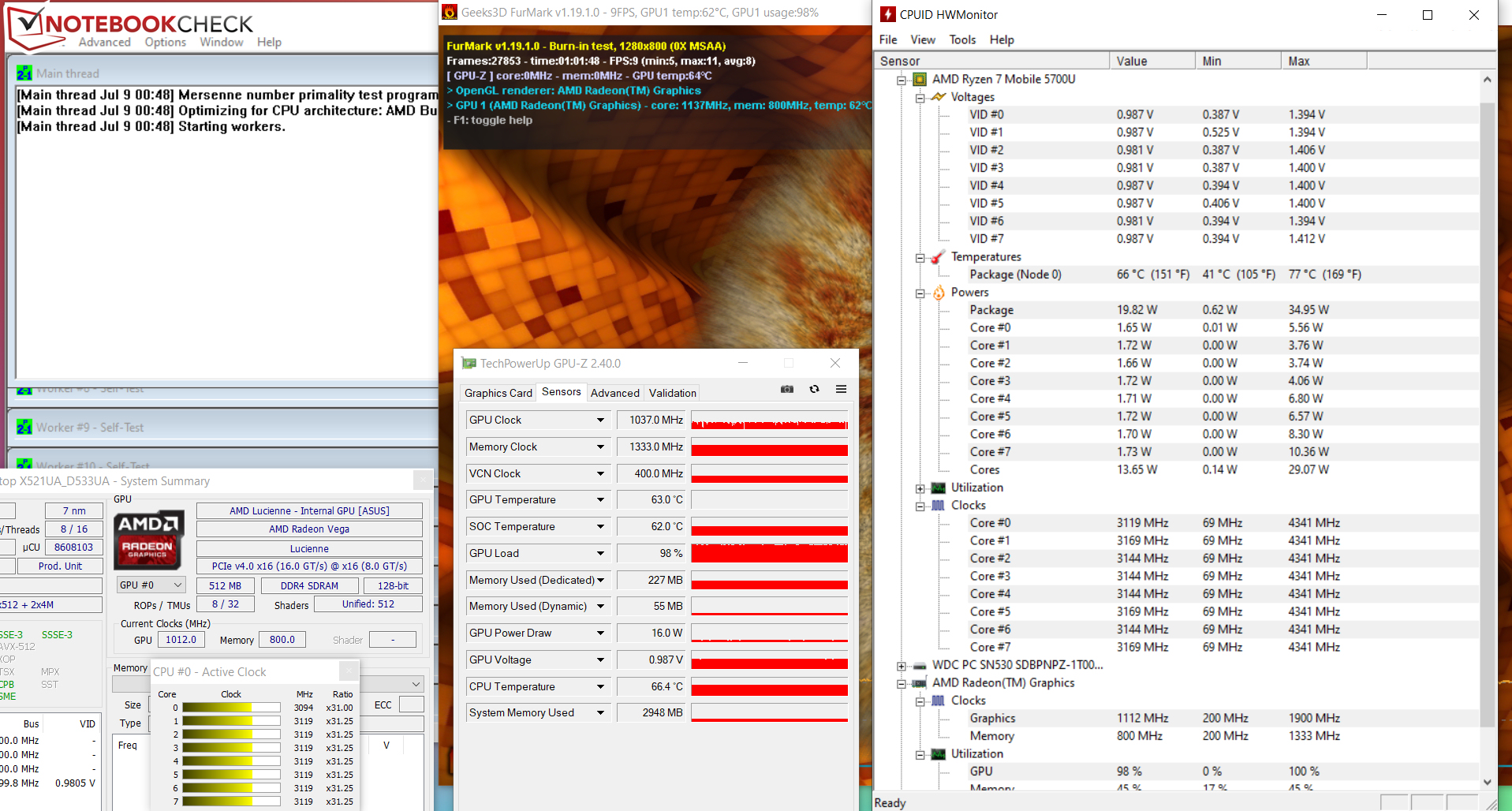Open the Prime95 Options menu

(x=166, y=42)
